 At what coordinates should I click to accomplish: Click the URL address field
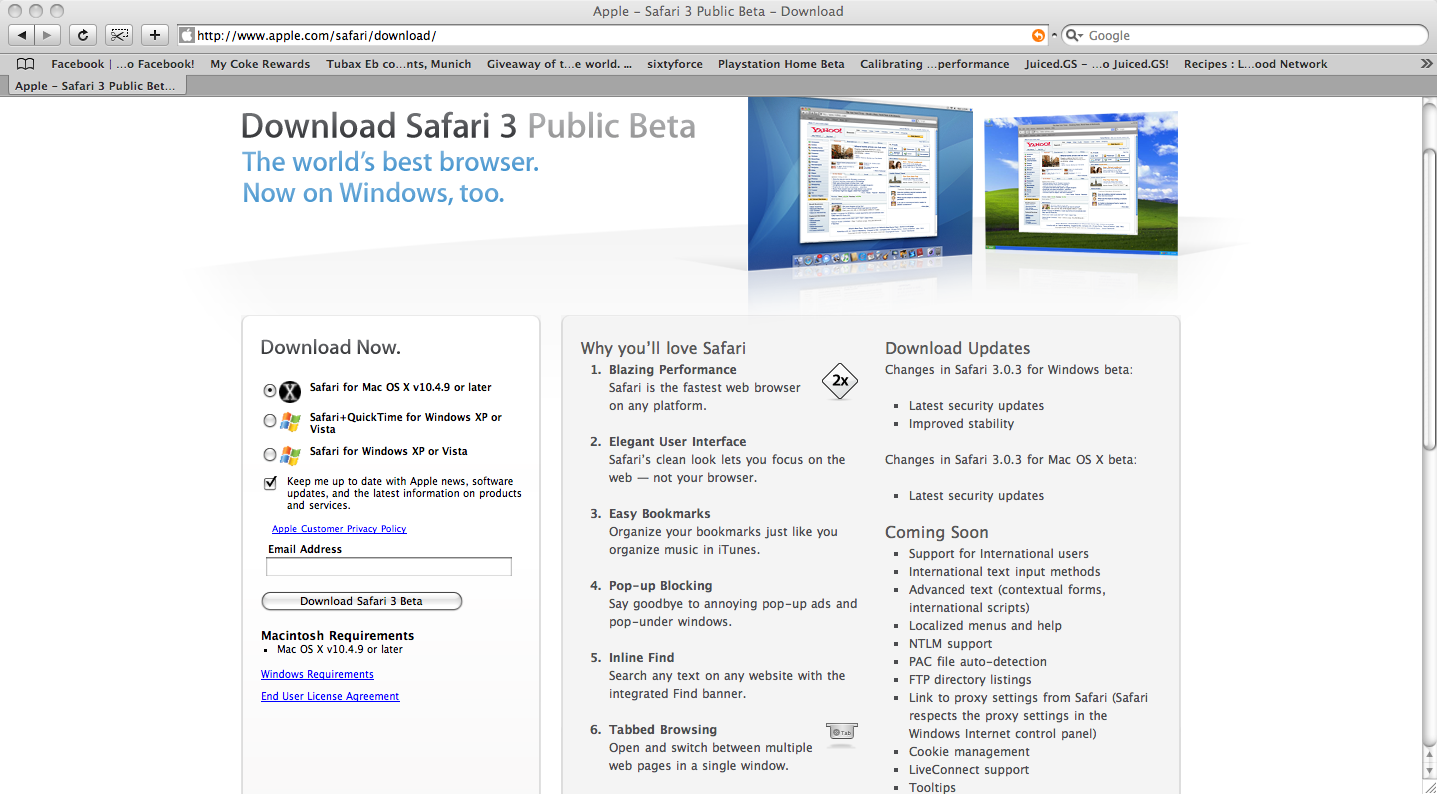[x=612, y=35]
